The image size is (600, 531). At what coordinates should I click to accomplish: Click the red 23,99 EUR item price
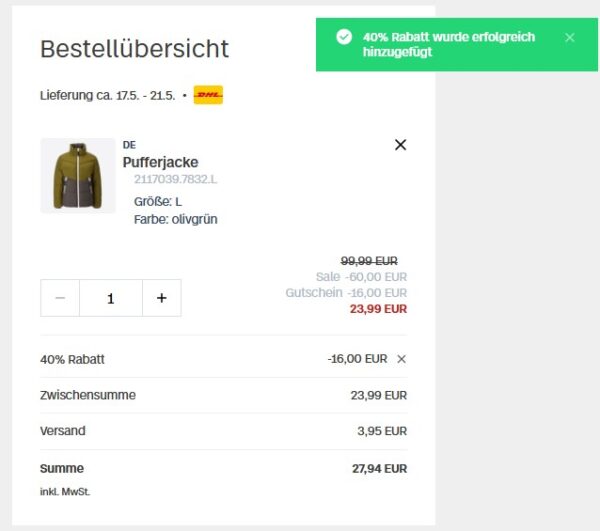point(378,309)
